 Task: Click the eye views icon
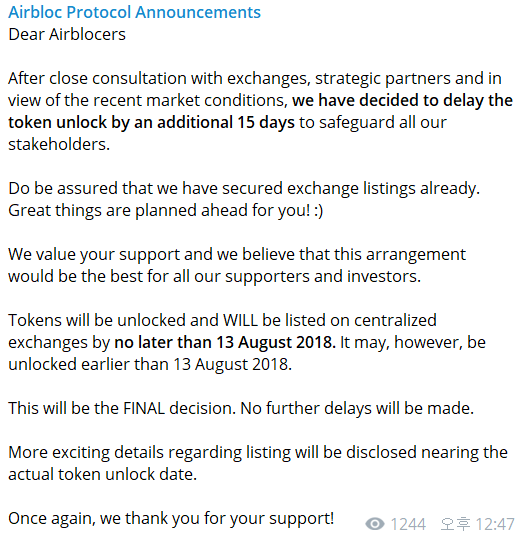coord(375,524)
